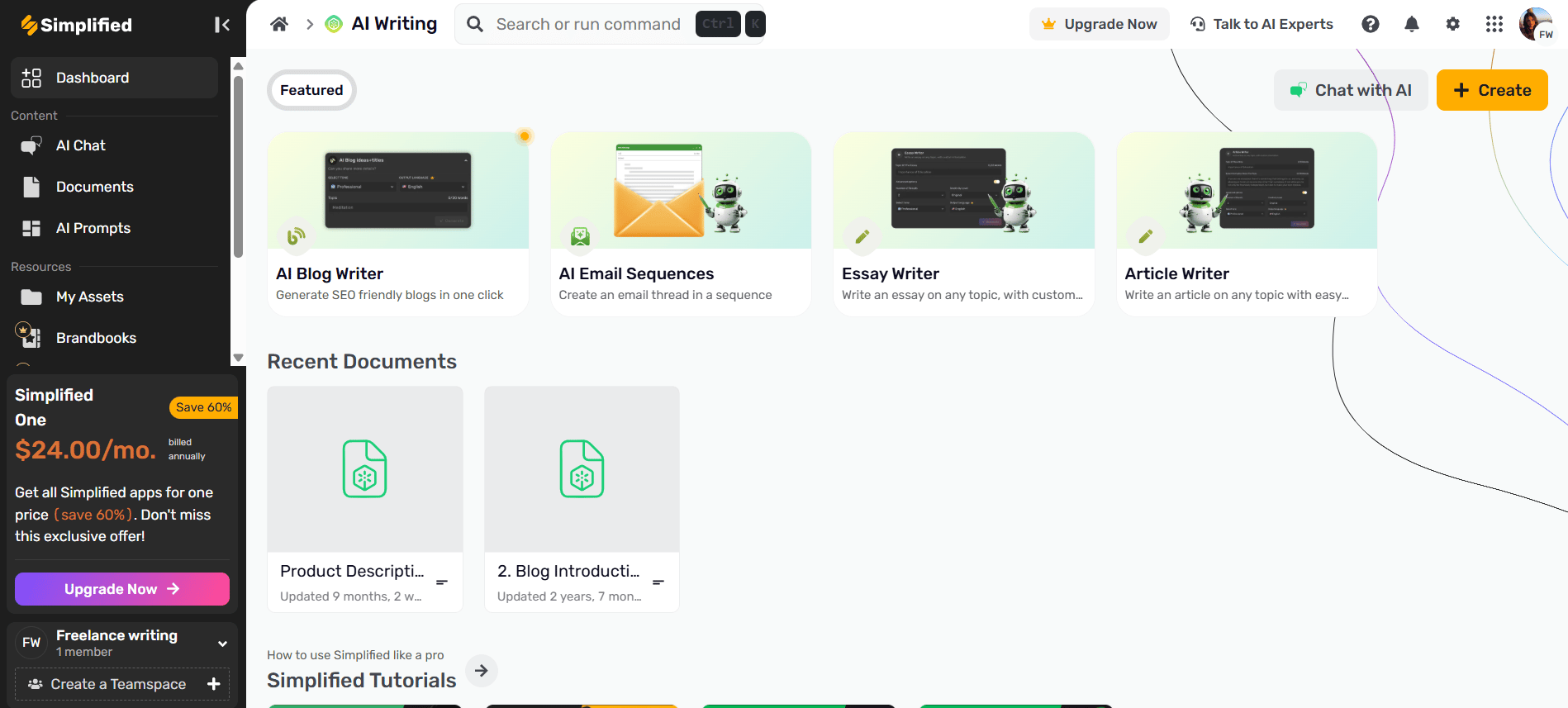The image size is (1568, 708).
Task: Open the Article Writer card
Action: [x=1247, y=224]
